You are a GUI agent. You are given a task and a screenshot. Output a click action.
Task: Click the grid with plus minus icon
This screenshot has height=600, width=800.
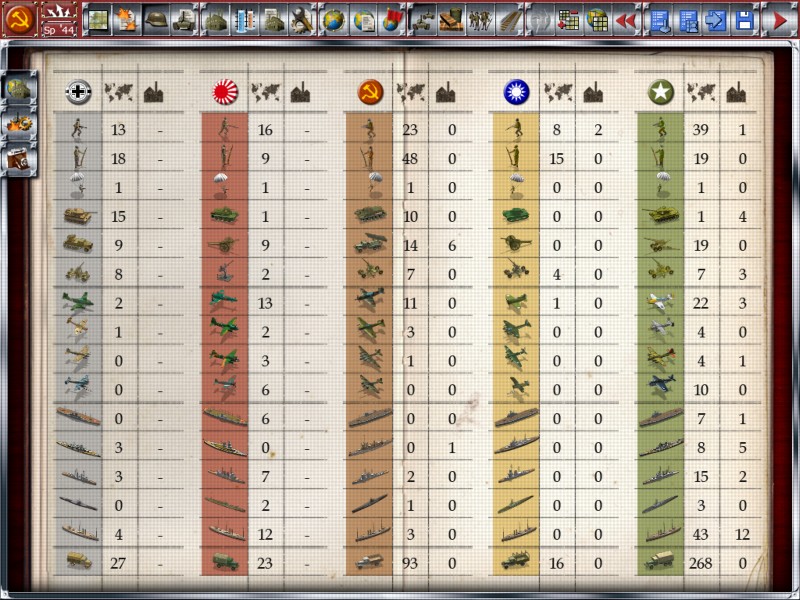point(569,20)
